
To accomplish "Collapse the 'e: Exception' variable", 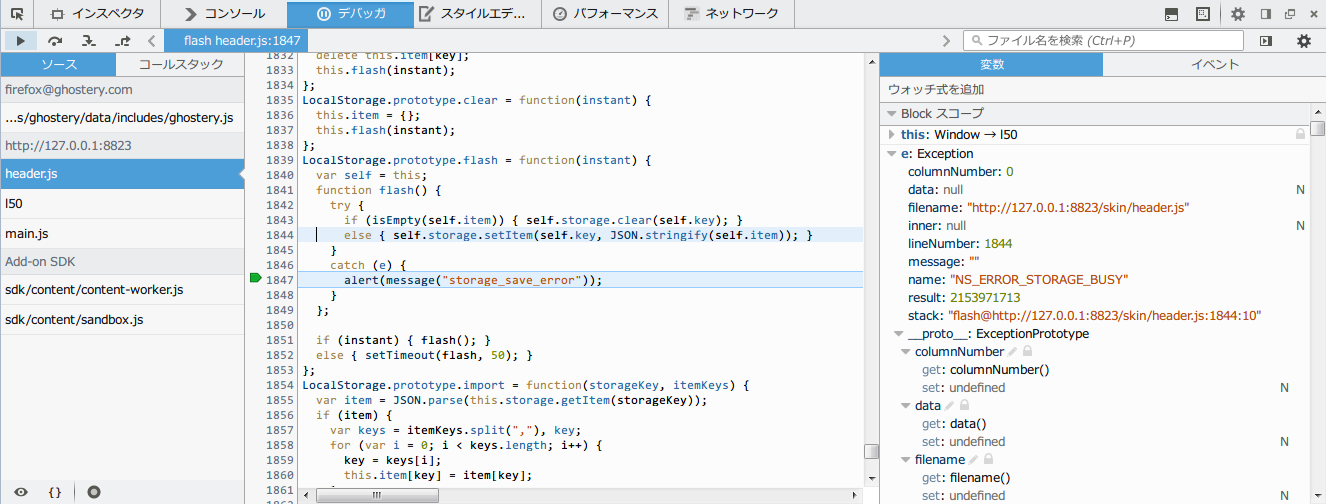I will [x=892, y=154].
